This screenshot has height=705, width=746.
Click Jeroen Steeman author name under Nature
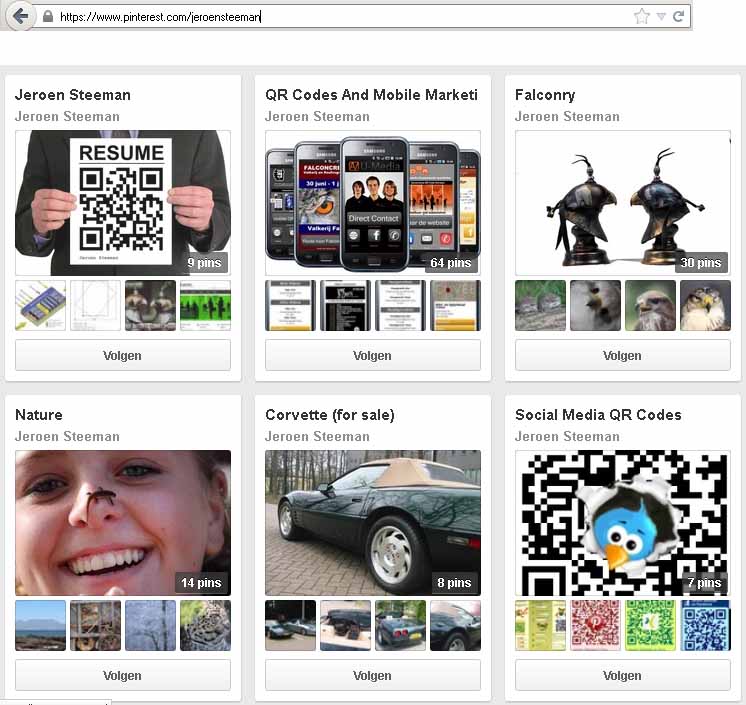(67, 436)
